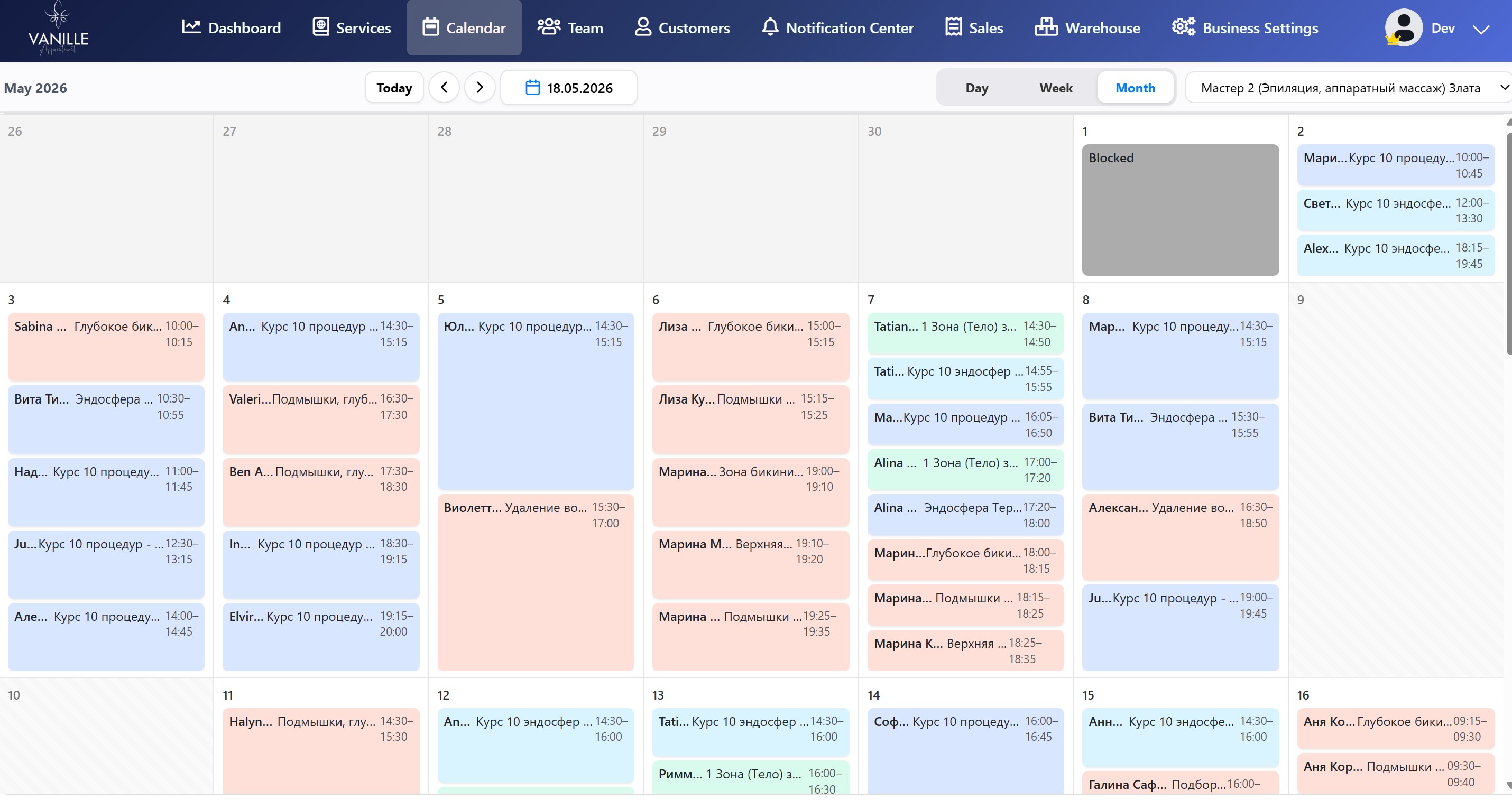This screenshot has width=1512, height=800.
Task: Click the Calendar icon in navigation
Action: click(431, 27)
